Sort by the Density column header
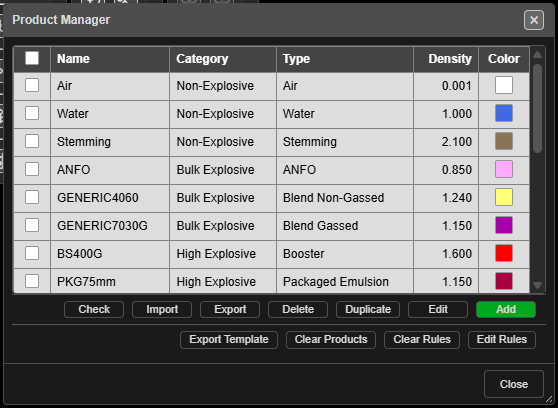 (446, 59)
